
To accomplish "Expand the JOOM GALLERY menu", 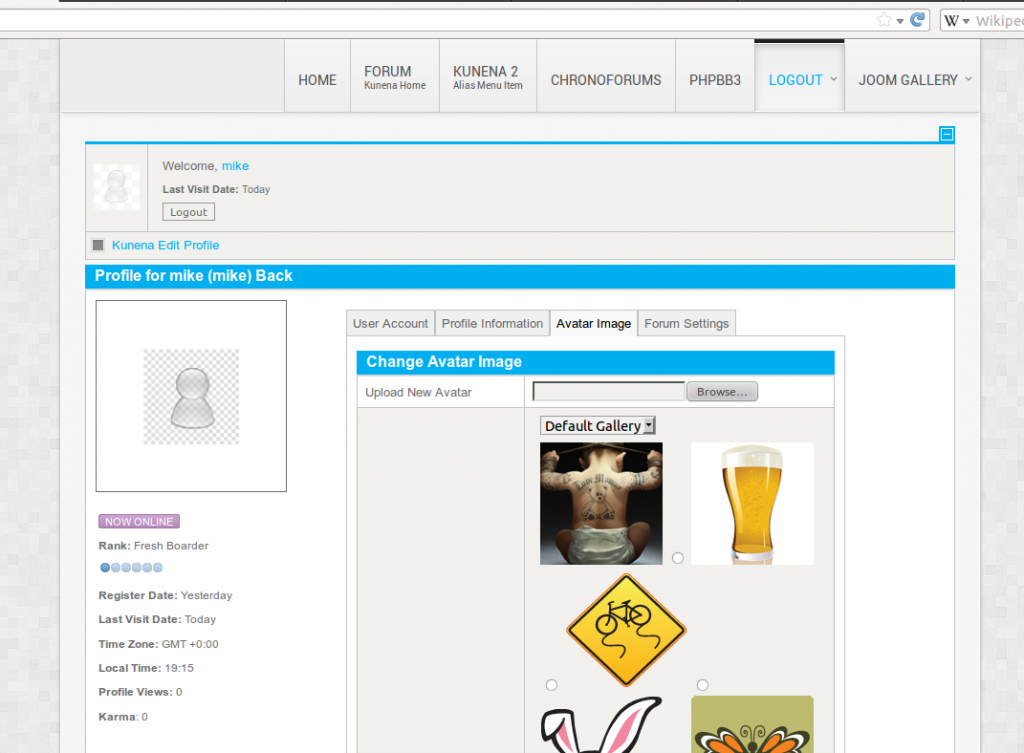I will point(914,80).
